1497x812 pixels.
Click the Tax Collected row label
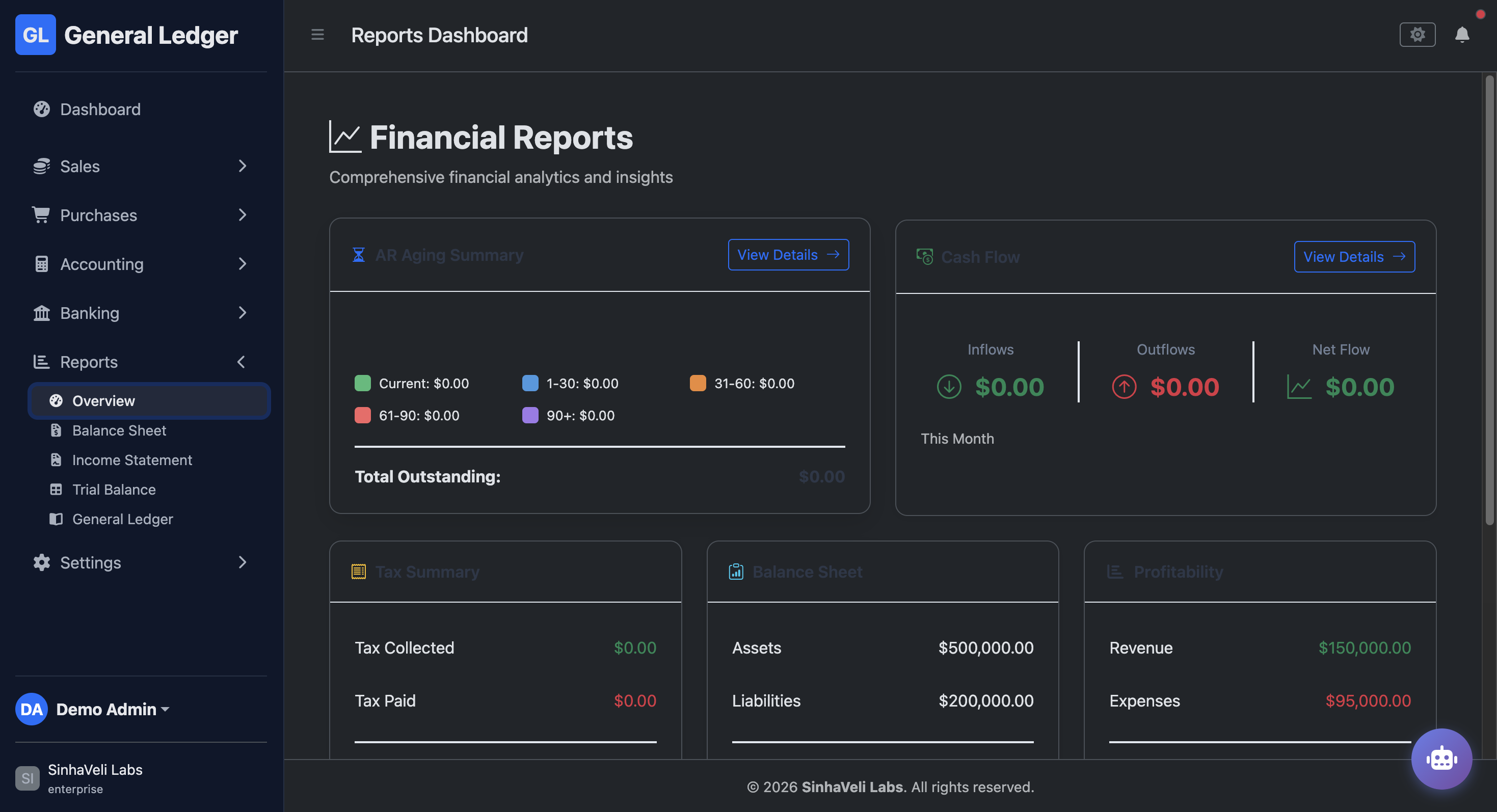405,647
